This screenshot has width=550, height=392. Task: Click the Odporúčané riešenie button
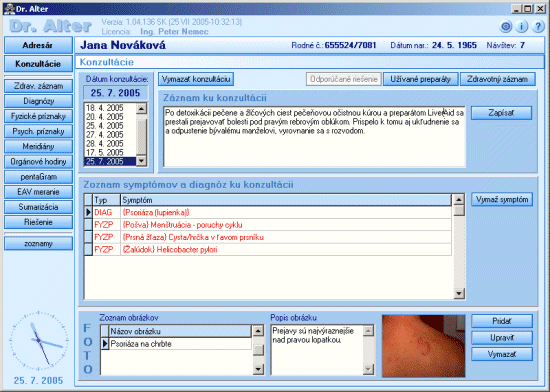[x=344, y=79]
